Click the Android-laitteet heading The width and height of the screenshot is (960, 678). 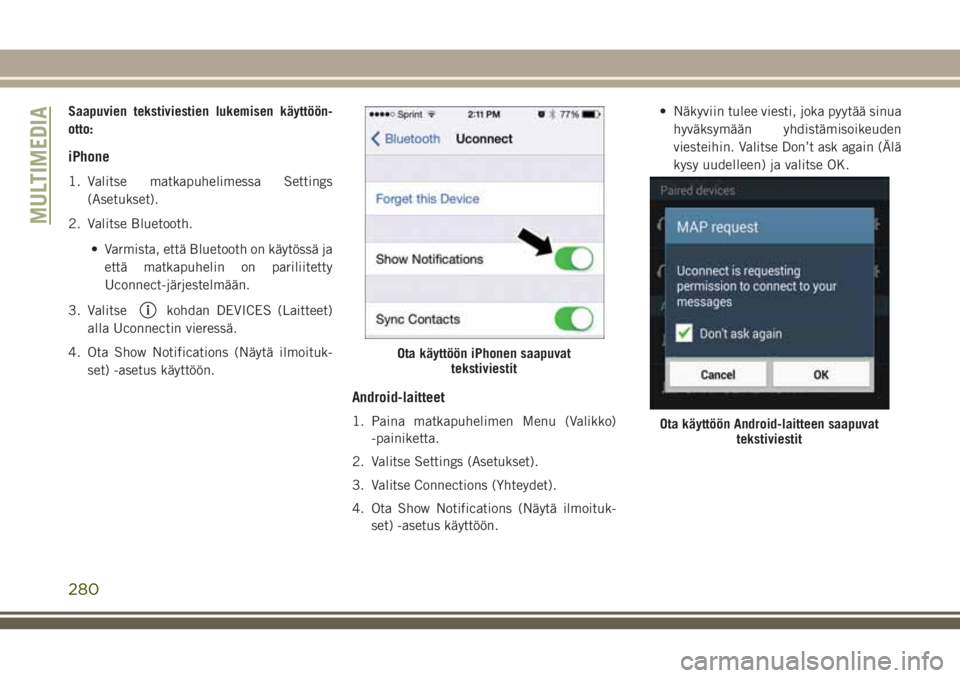399,397
